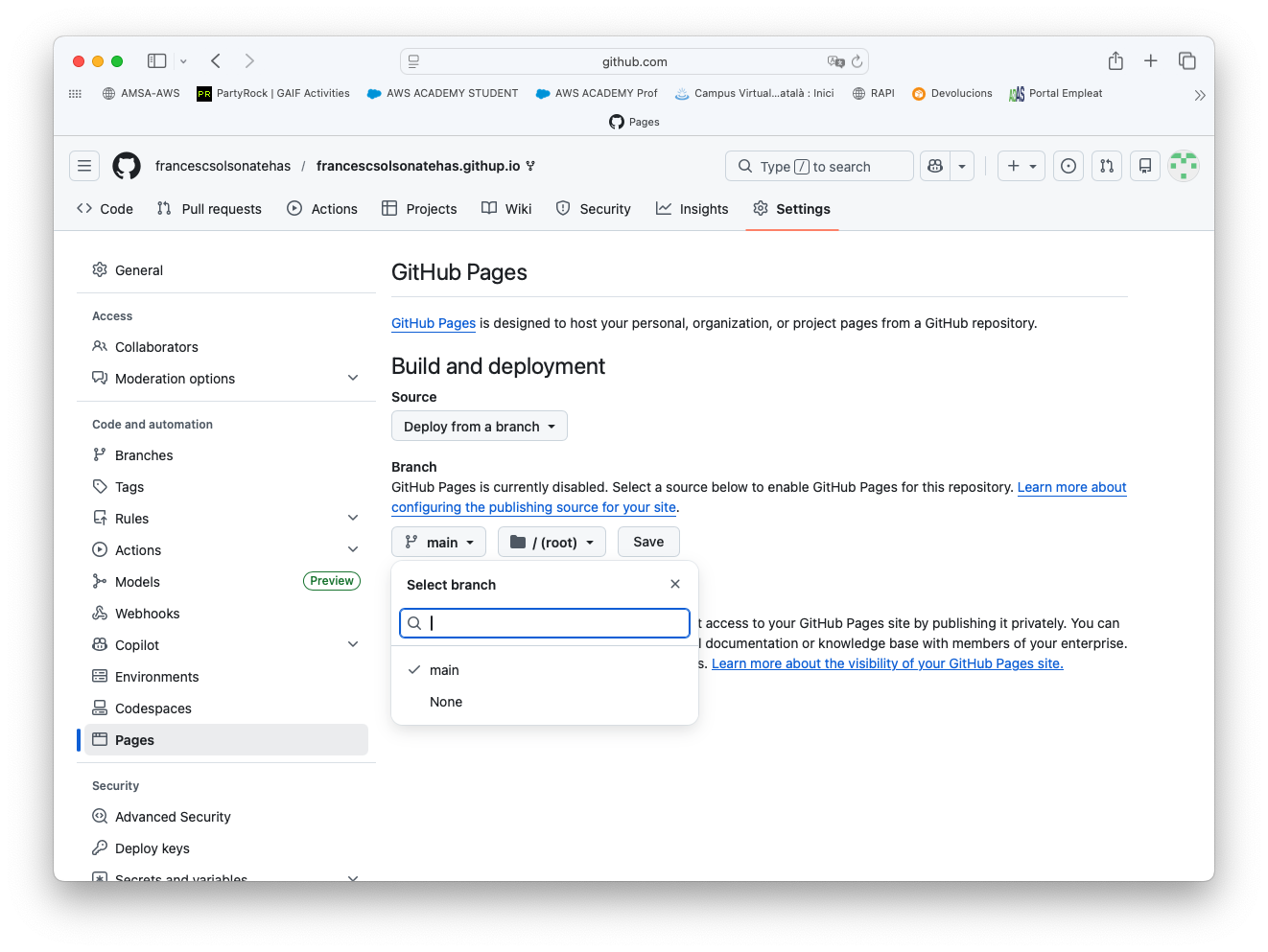This screenshot has height=952, width=1268.
Task: Click the user profile avatar
Action: pos(1184,166)
